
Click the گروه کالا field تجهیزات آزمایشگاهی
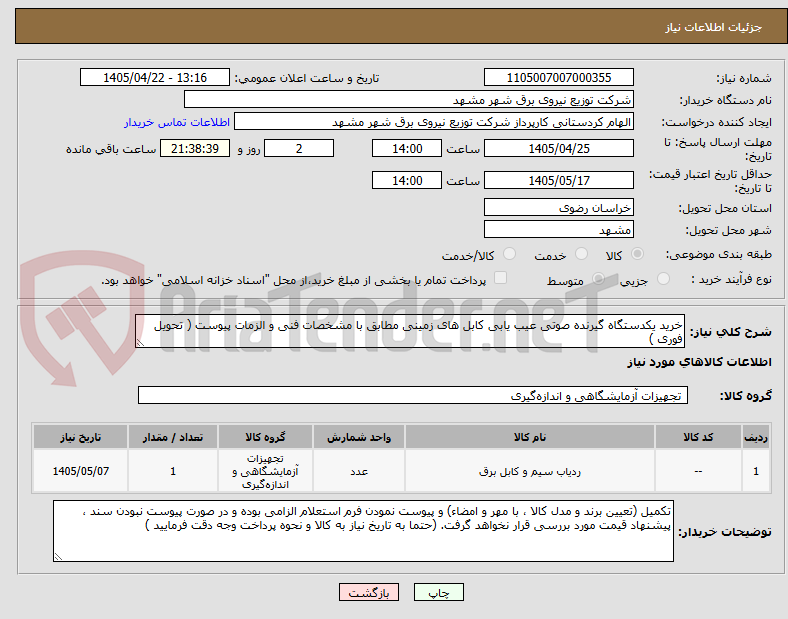[413, 395]
